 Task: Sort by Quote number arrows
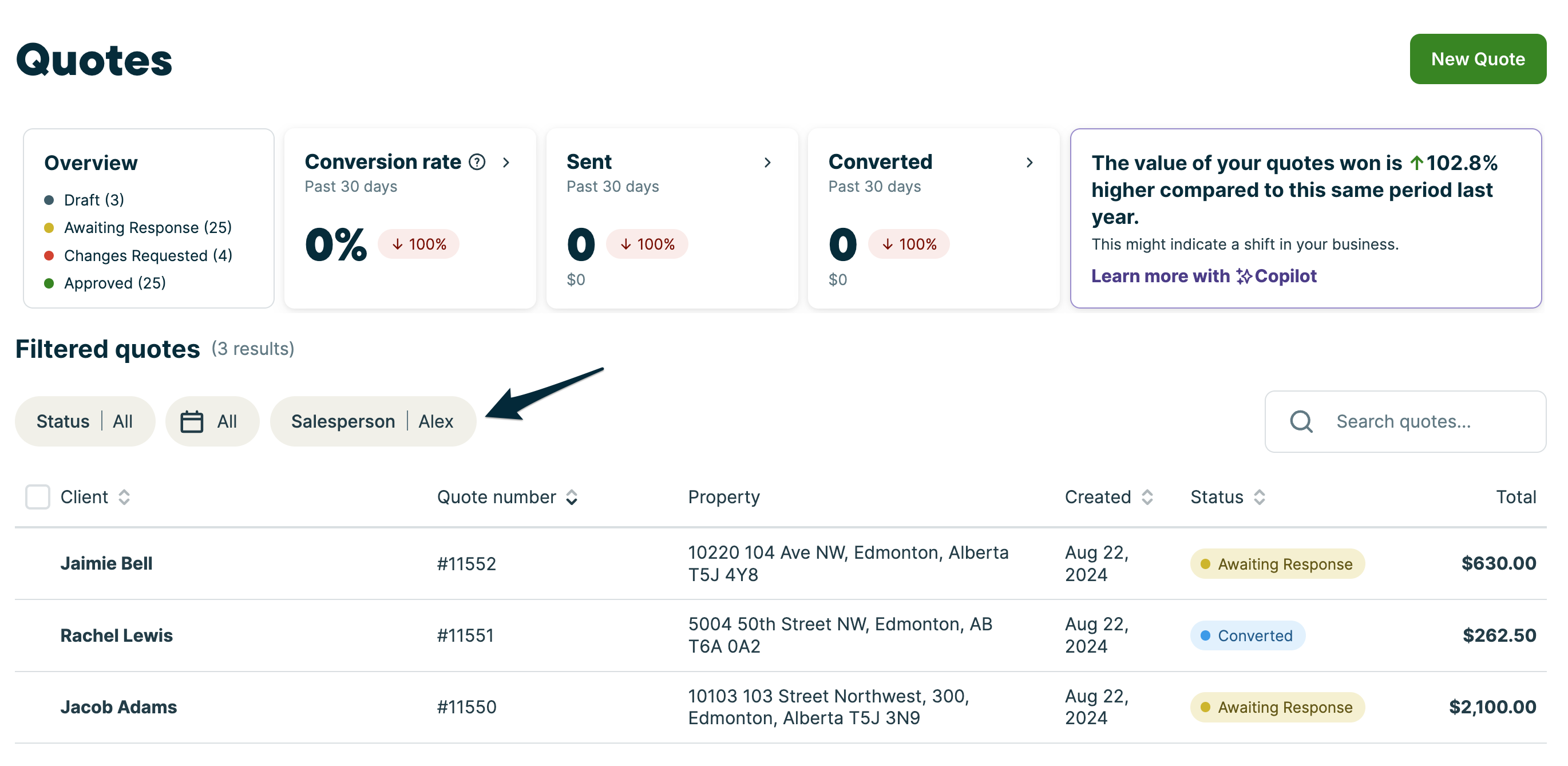(572, 497)
